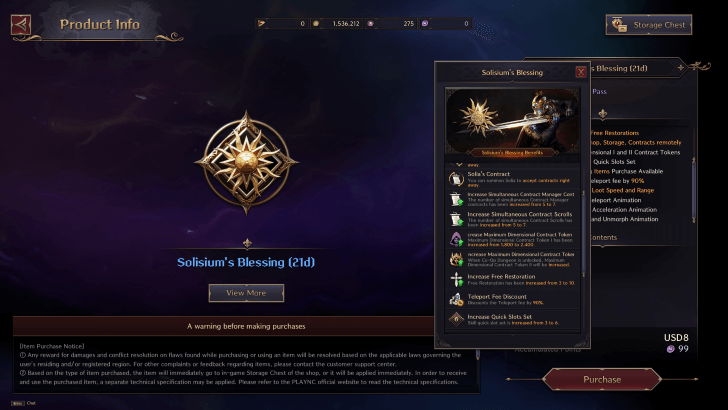728x410 pixels.
Task: Select the Solisium's Blessing Benefits tab label
Action: (x=512, y=152)
